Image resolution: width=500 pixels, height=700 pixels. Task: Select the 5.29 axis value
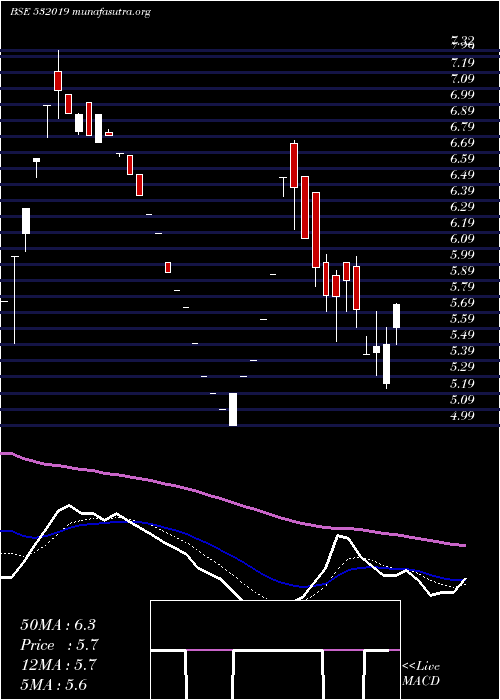coord(462,367)
